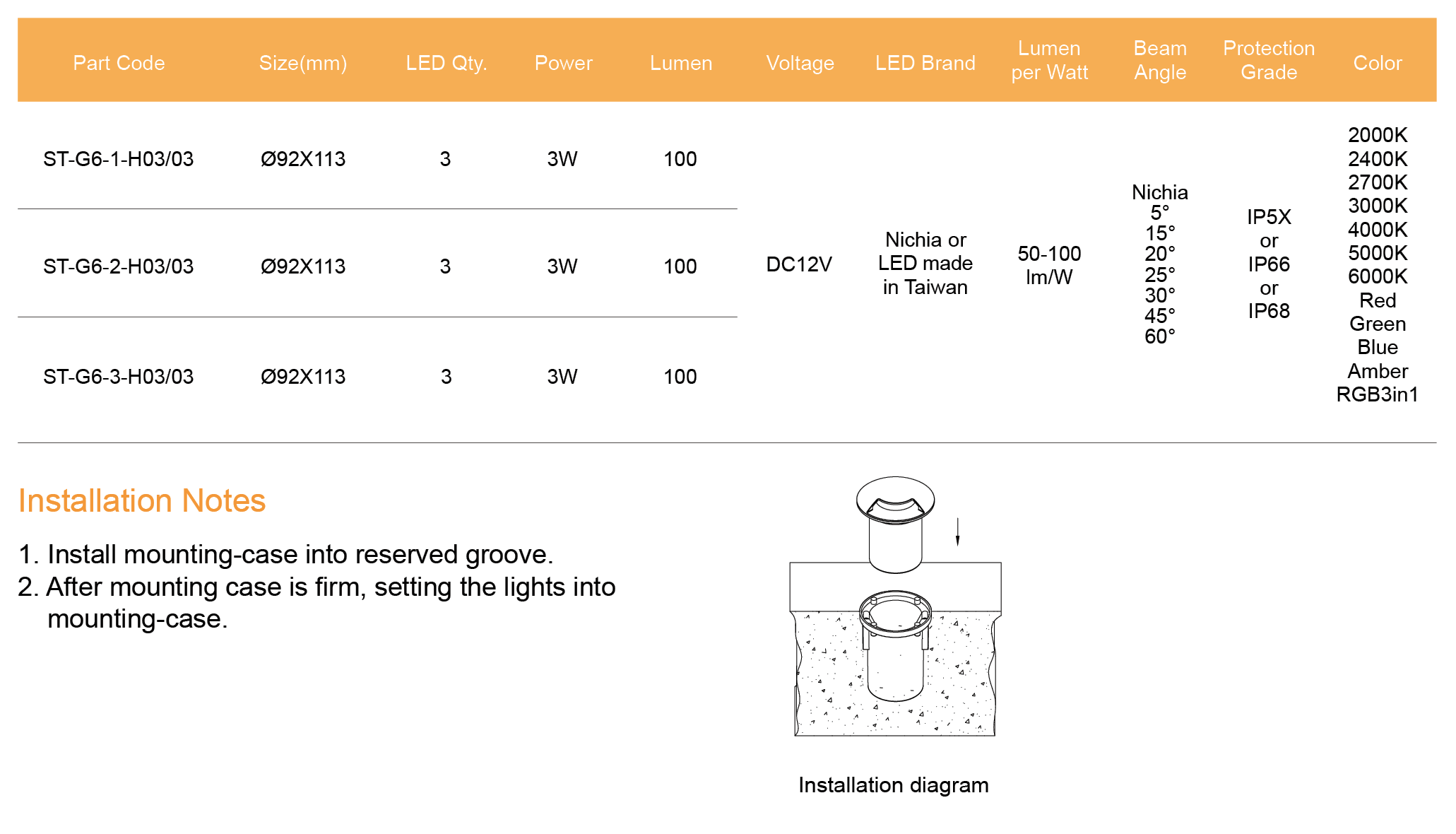Click the DC12V voltage value
The image size is (1456, 834).
pos(799,264)
